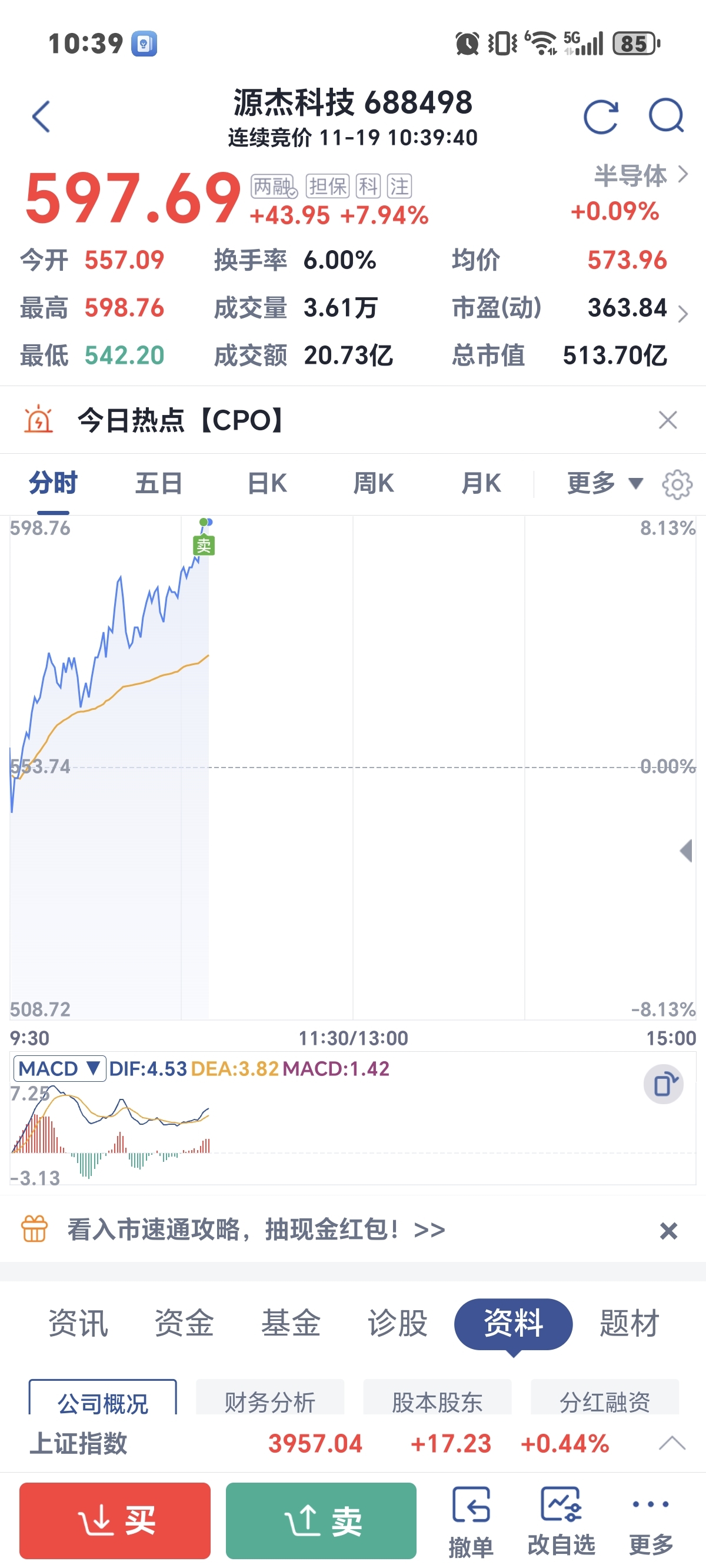Open the 更多 three-dots menu

(650, 1520)
